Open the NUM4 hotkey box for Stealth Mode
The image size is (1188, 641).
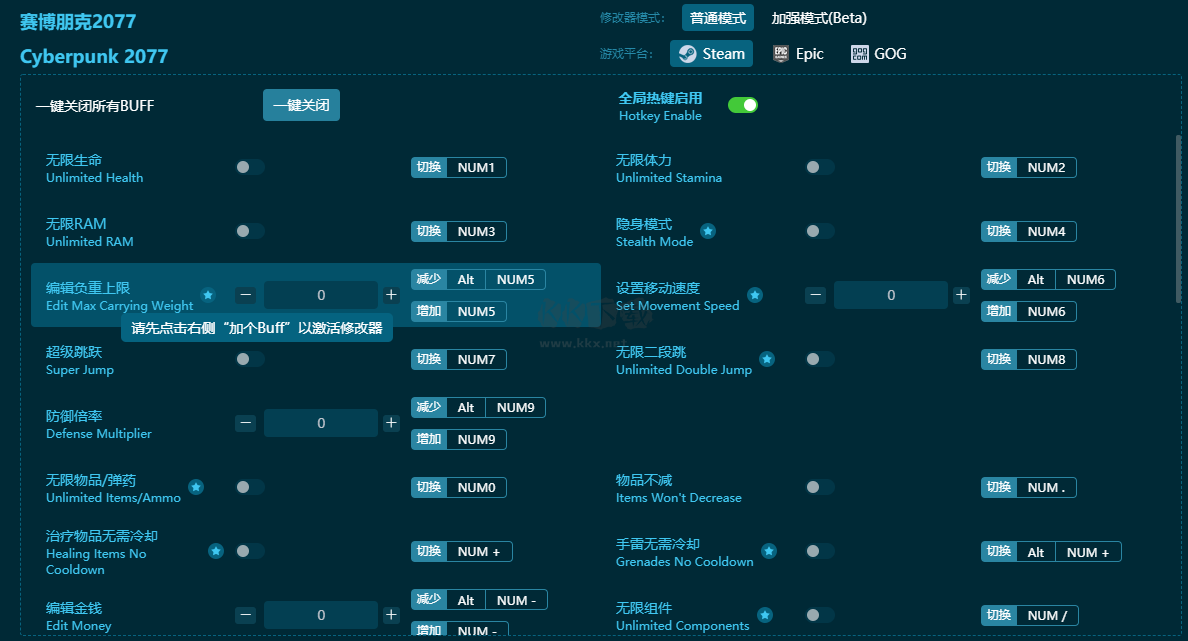click(x=1028, y=231)
